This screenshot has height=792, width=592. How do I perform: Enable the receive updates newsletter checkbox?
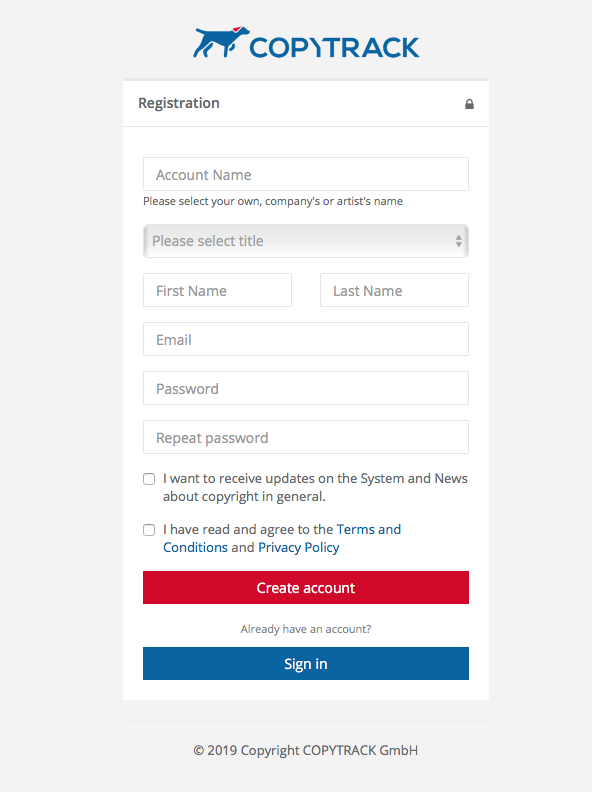click(149, 479)
